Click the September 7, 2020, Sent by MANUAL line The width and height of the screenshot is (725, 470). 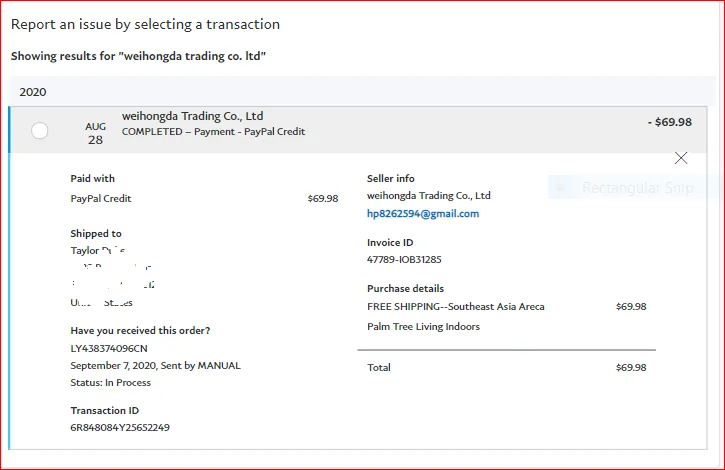pyautogui.click(x=155, y=365)
